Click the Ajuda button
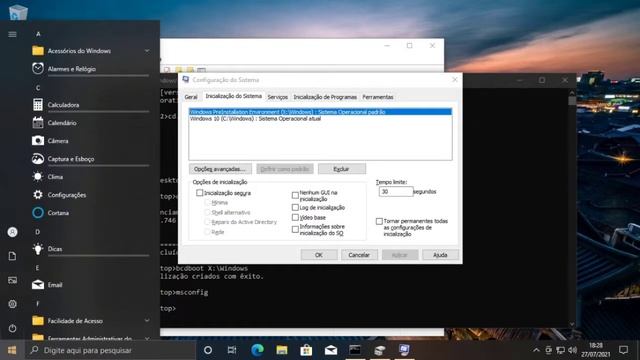This screenshot has height=360, width=640. tap(440, 255)
